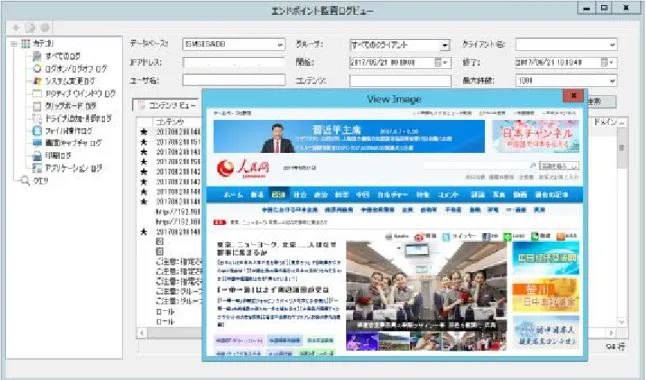Expand the 終了 date picker arrow
This screenshot has width=646, height=380.
click(612, 63)
